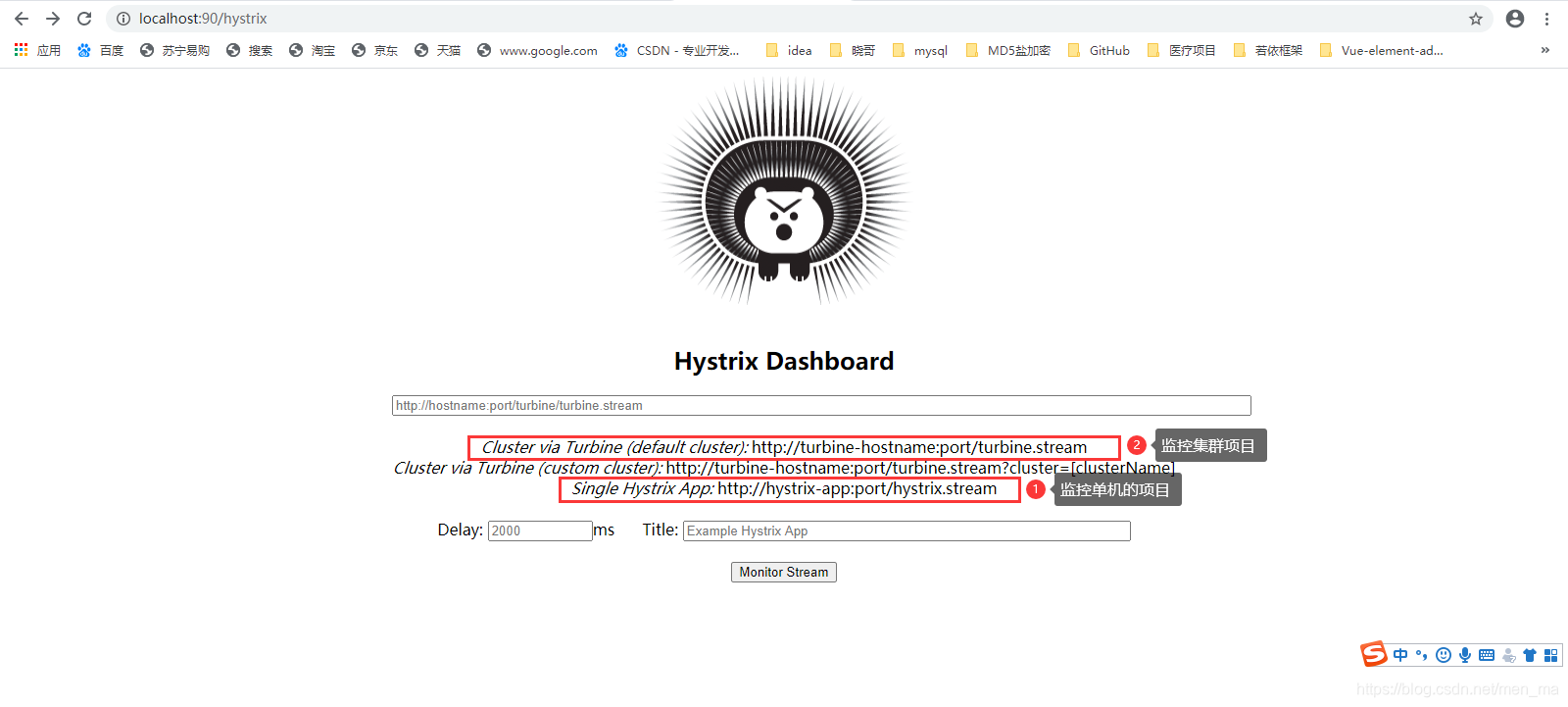Viewport: 1568px width, 707px height.
Task: Open the Apps (应用) grid shortcut
Action: point(37,50)
